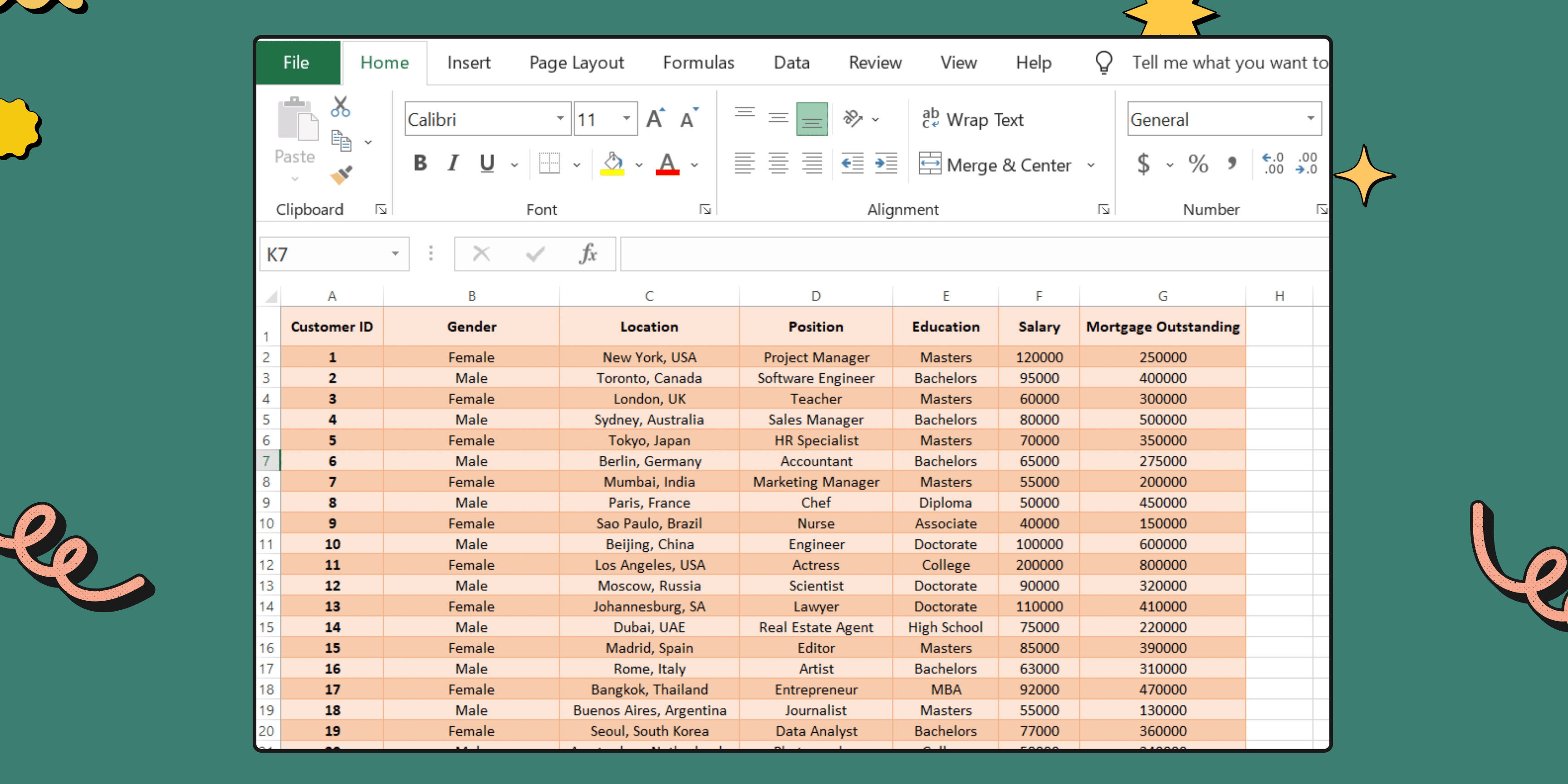Screen dimensions: 1568x784
Task: Click the Percent Style icon
Action: 1198,164
